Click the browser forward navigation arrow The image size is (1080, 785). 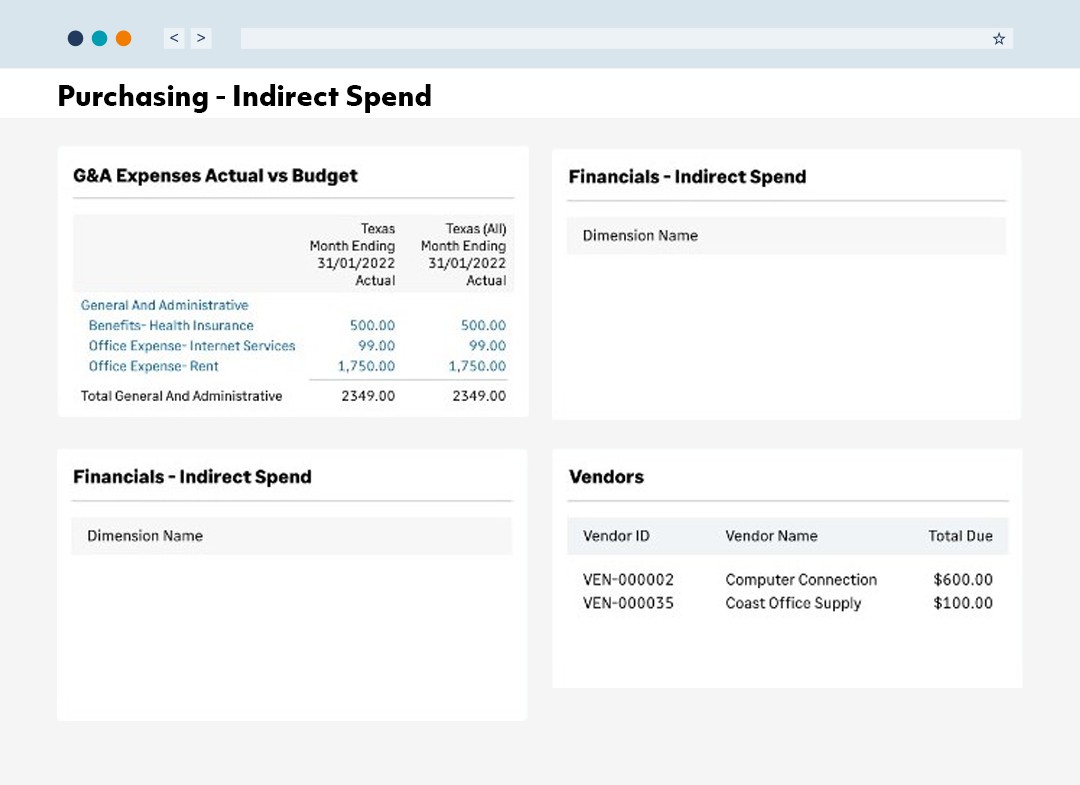pos(201,37)
